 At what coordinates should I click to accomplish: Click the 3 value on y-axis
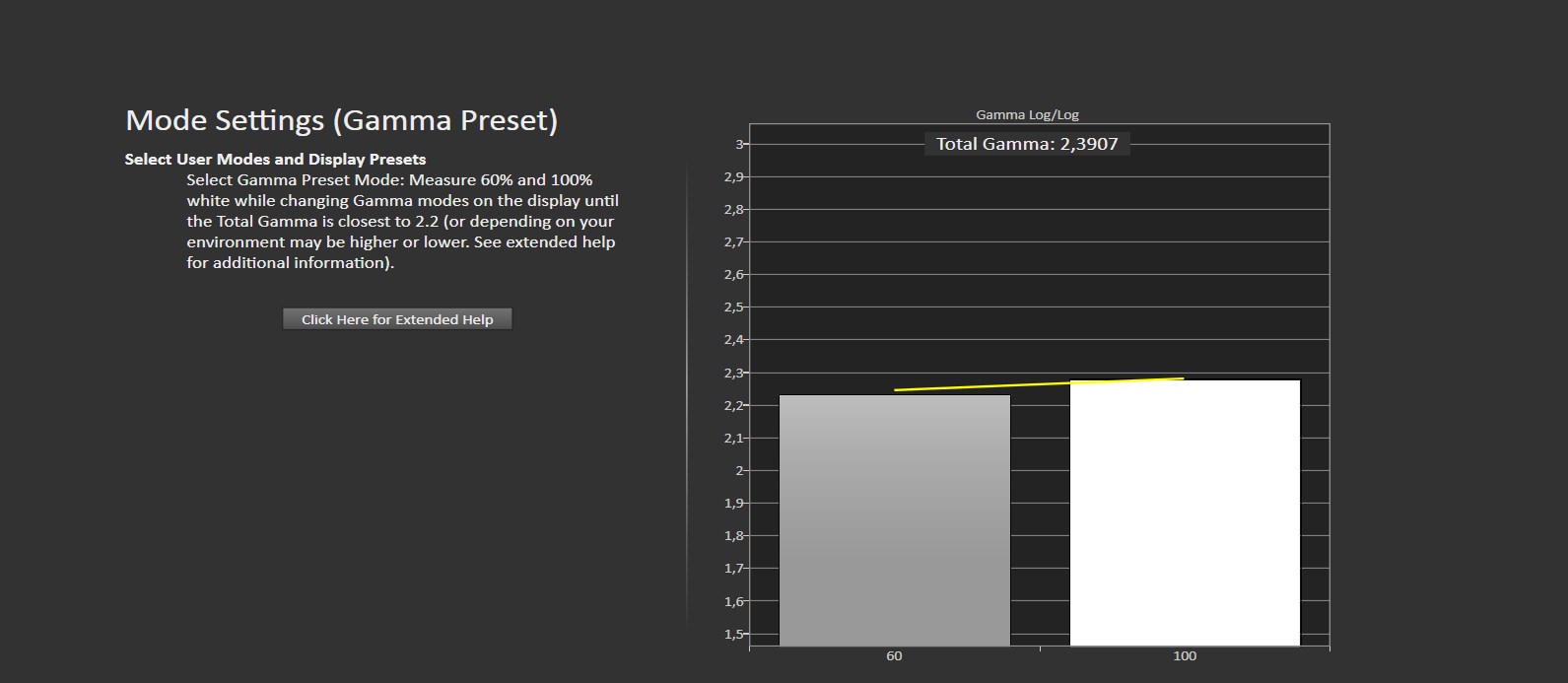point(739,144)
